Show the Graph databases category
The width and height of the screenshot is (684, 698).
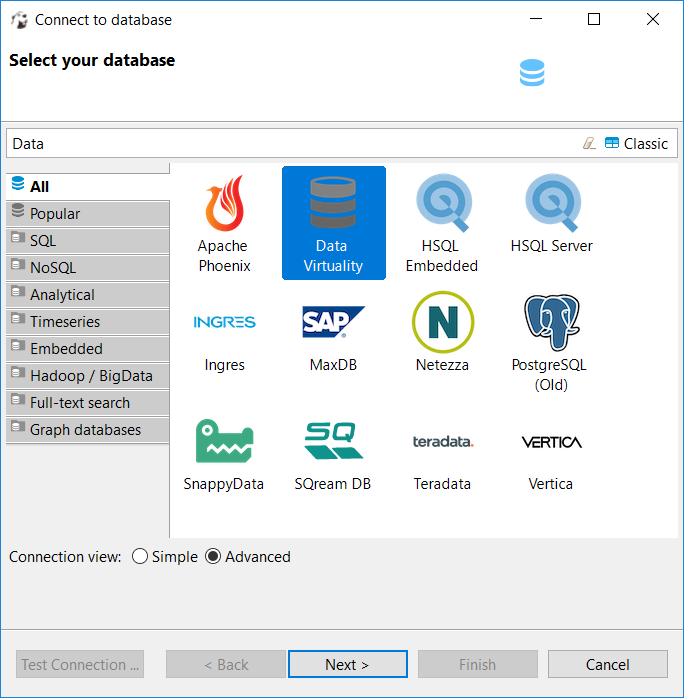88,430
